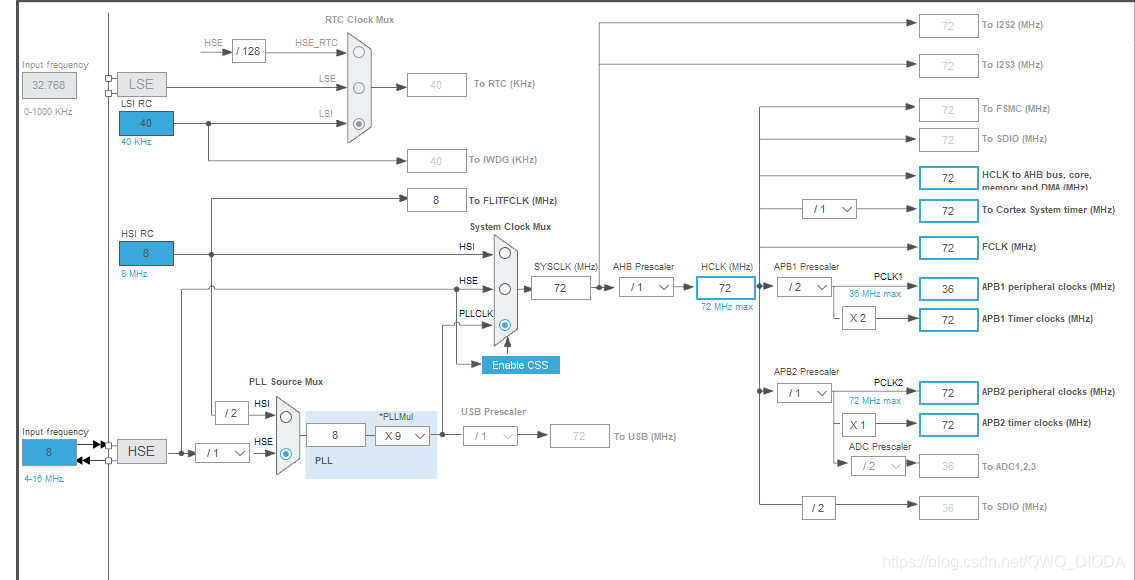1135x580 pixels.
Task: Click the APB1 peripheral clocks 36 field
Action: [948, 288]
